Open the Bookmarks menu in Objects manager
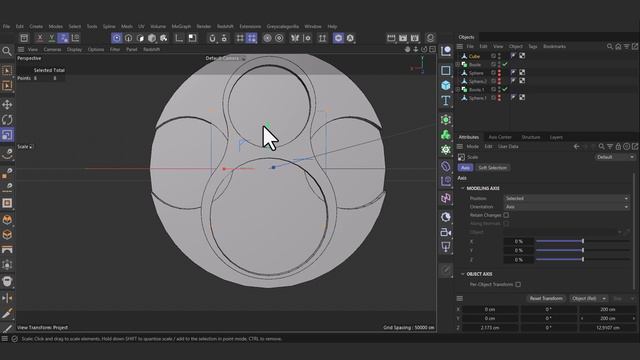Image resolution: width=640 pixels, height=360 pixels. point(554,47)
